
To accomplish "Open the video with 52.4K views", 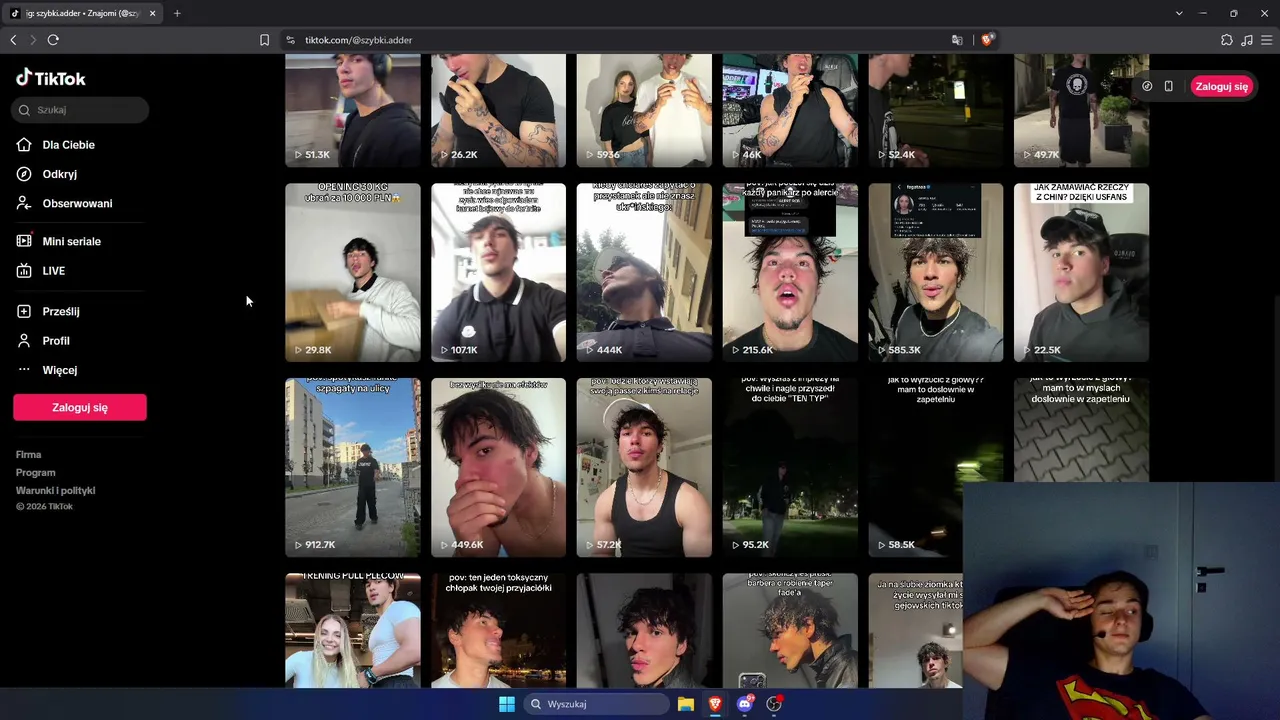I will pos(936,110).
